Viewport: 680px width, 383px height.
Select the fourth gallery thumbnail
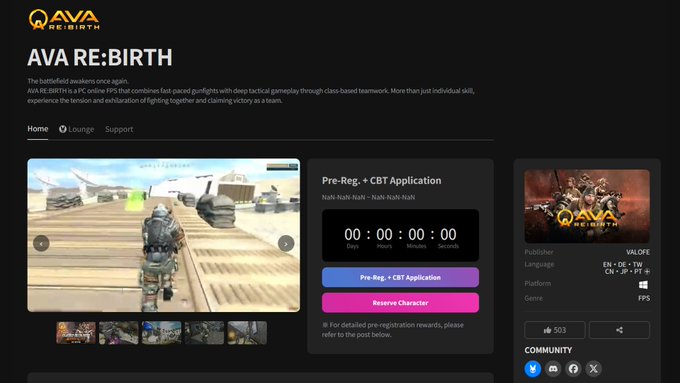click(x=204, y=333)
